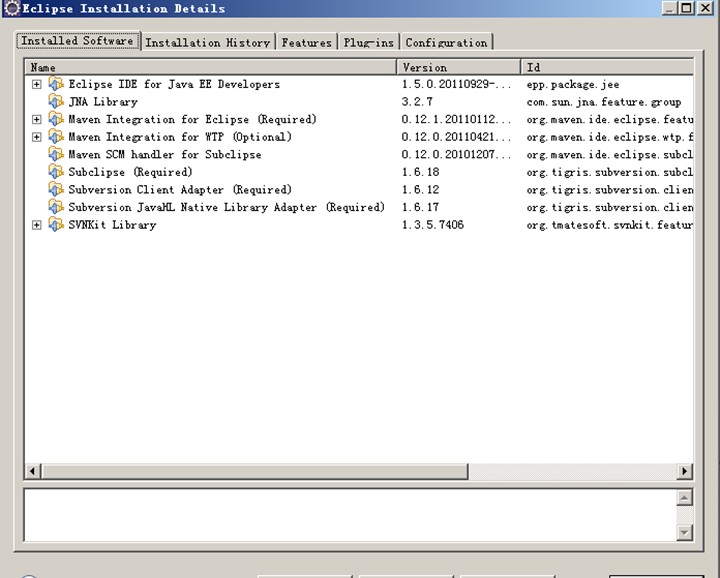Select the JNA Library row name

[103, 102]
